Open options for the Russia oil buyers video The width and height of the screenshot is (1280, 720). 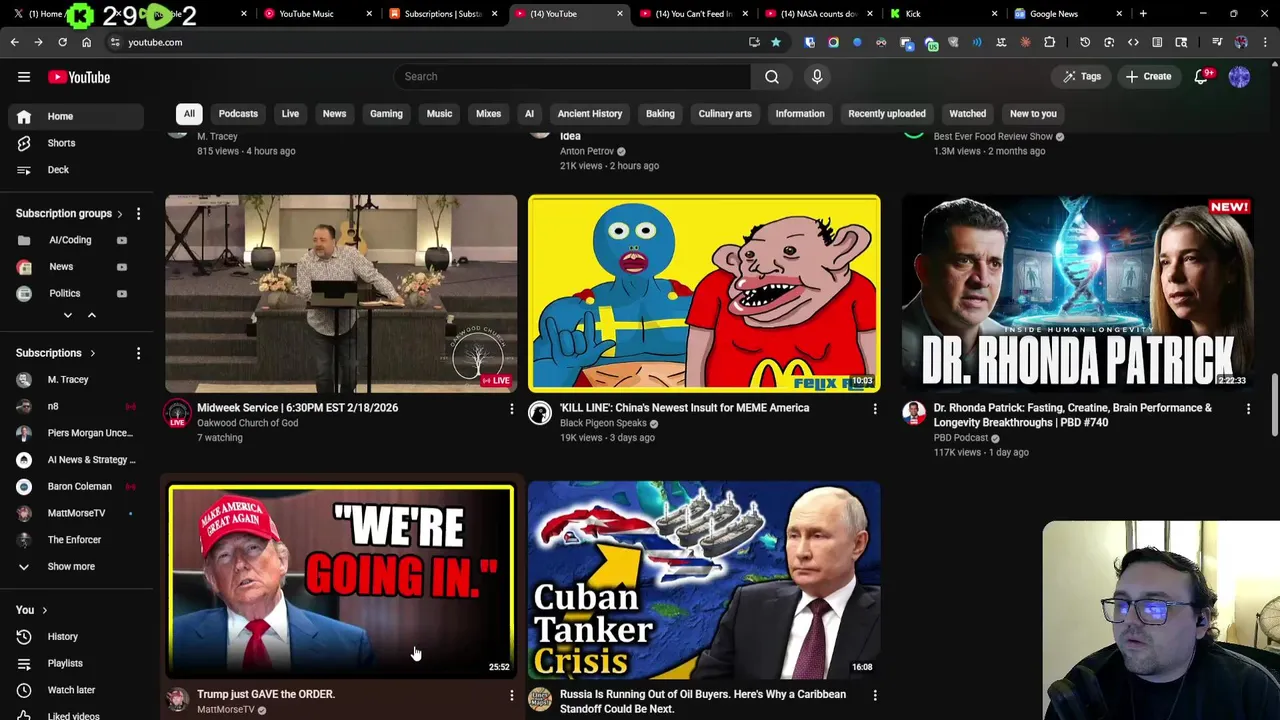[875, 694]
